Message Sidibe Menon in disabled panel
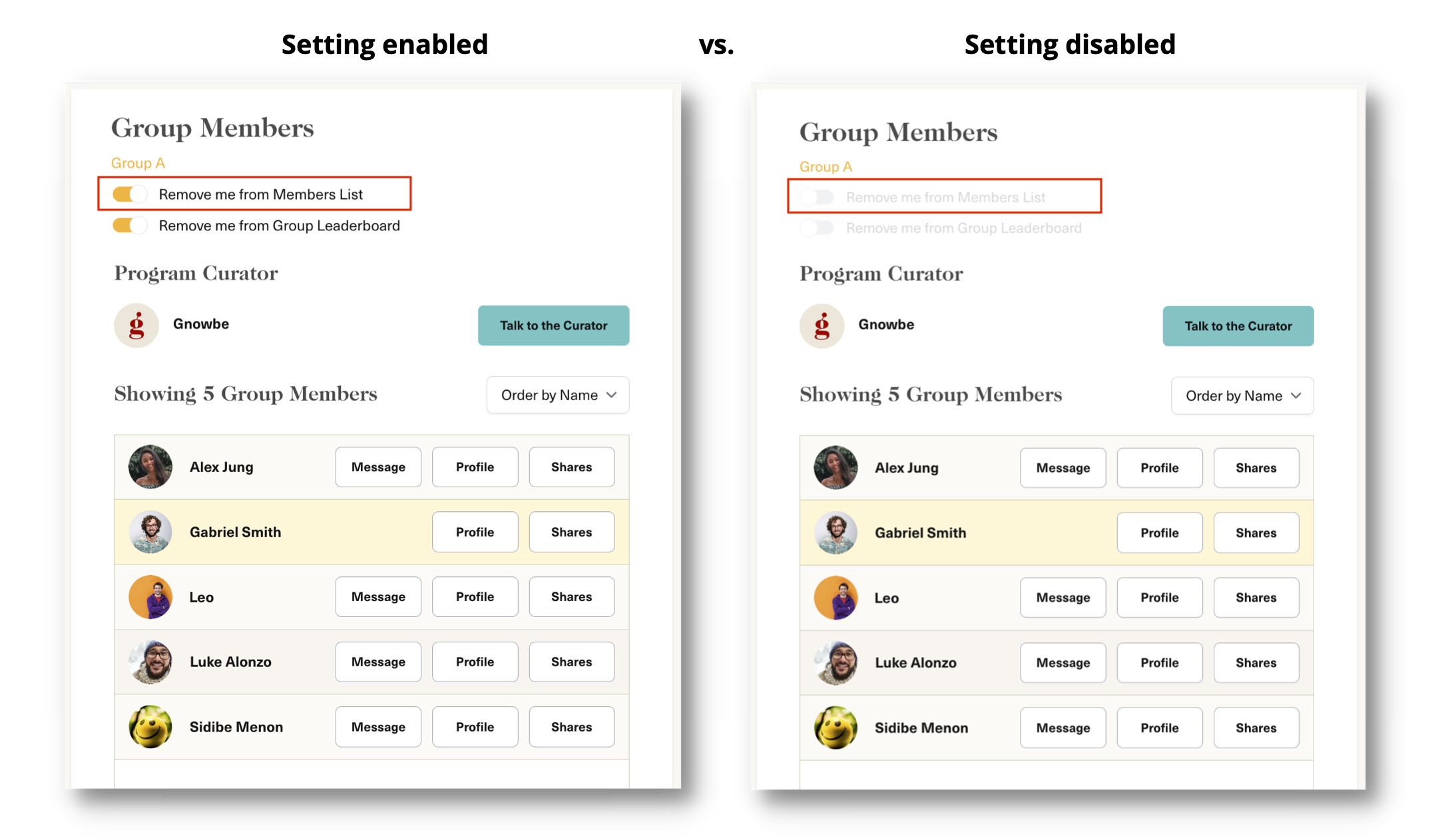The height and width of the screenshot is (838, 1456). pyautogui.click(x=1063, y=728)
